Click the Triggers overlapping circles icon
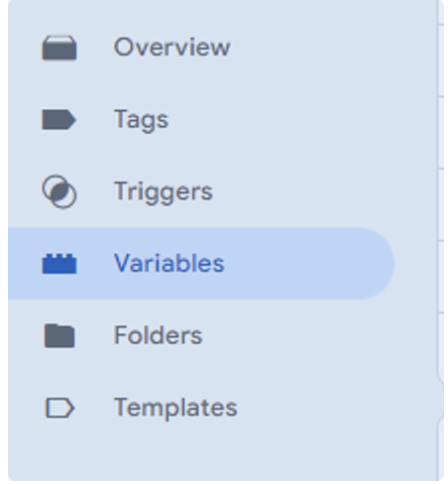 (x=59, y=191)
